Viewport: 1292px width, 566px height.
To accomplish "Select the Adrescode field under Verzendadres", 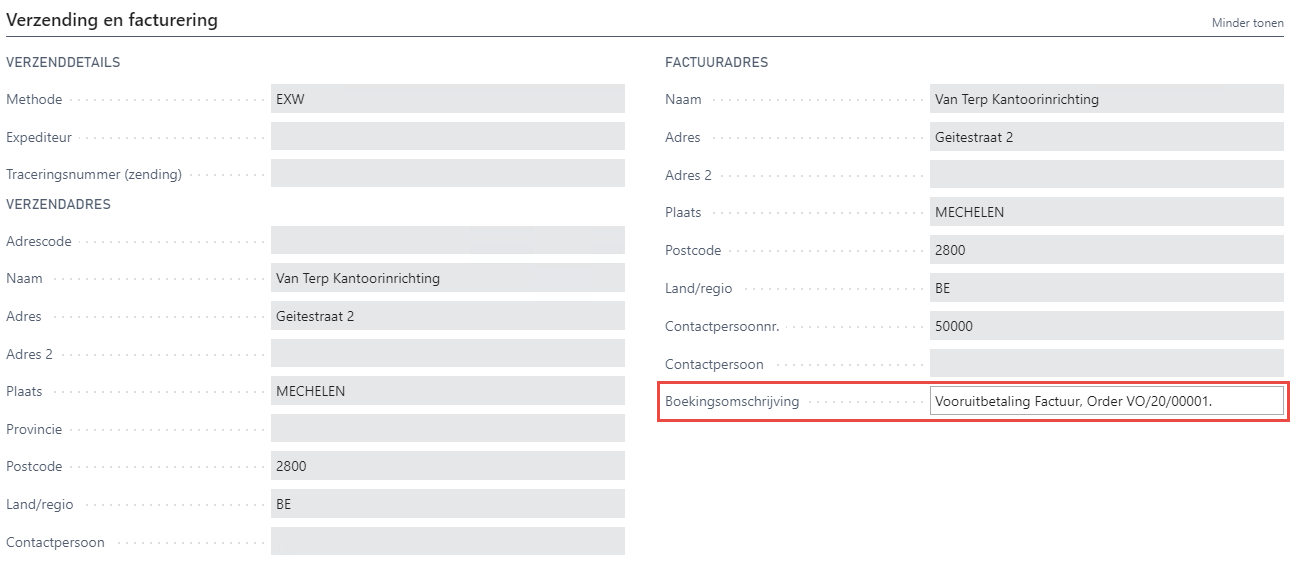I will [447, 241].
